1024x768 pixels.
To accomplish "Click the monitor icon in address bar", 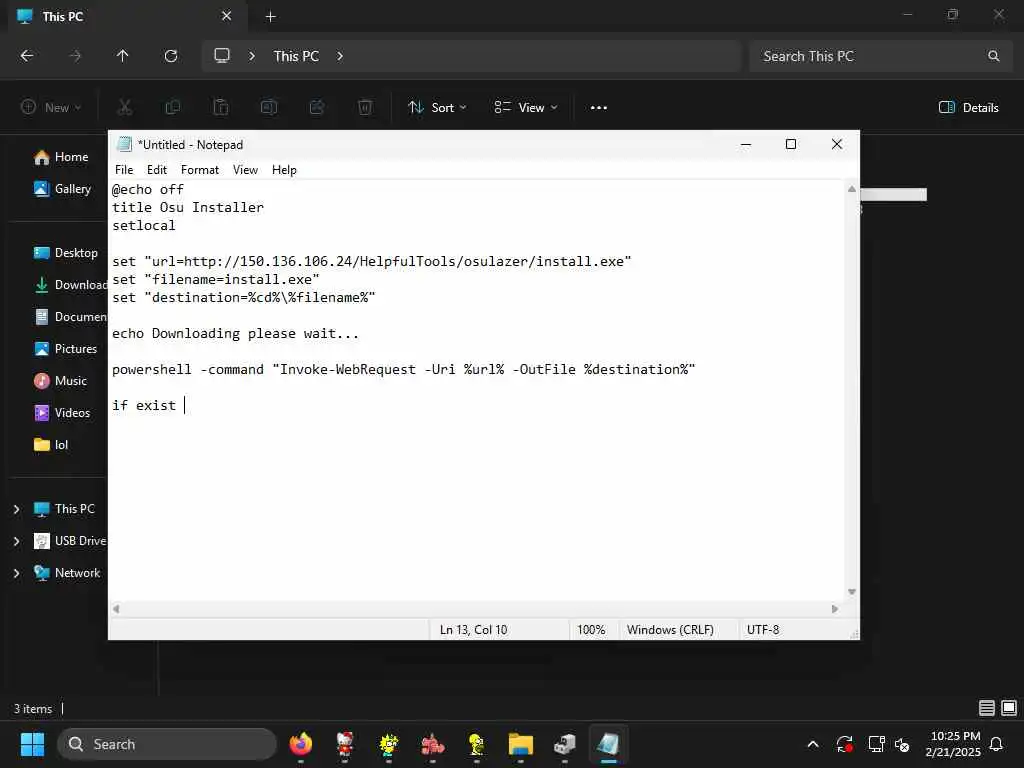I will pyautogui.click(x=222, y=56).
